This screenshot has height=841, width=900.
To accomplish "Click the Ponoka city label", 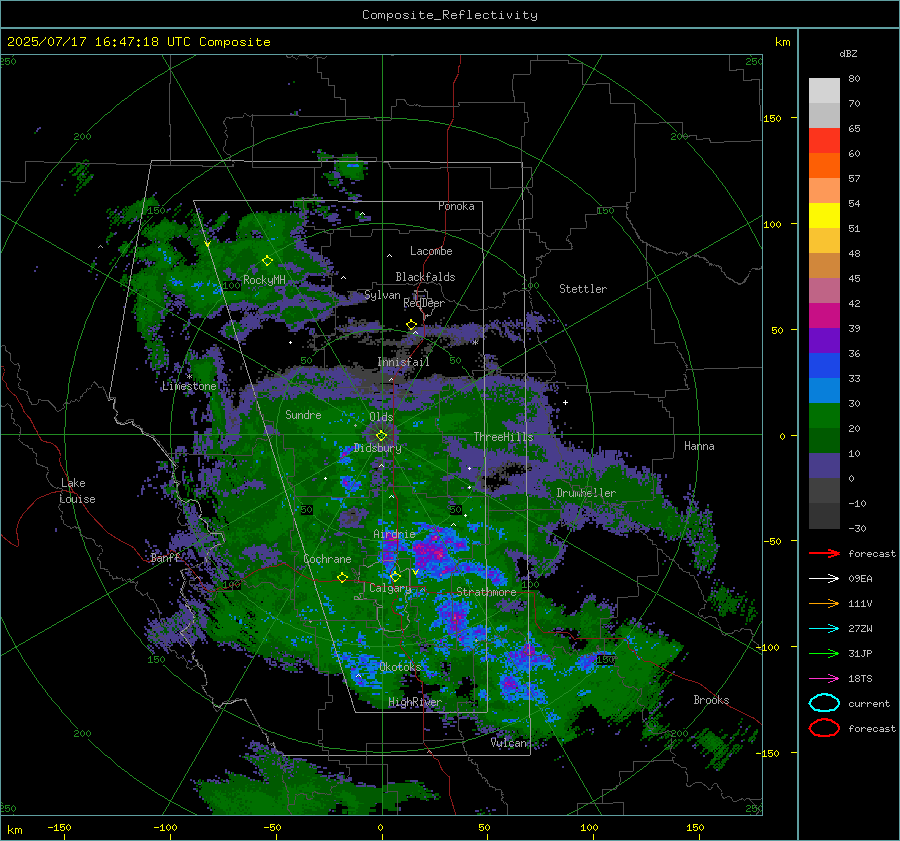I will [456, 206].
